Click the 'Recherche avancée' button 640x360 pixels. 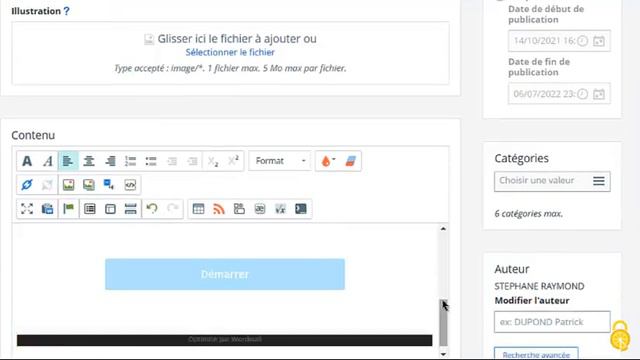[x=536, y=354]
